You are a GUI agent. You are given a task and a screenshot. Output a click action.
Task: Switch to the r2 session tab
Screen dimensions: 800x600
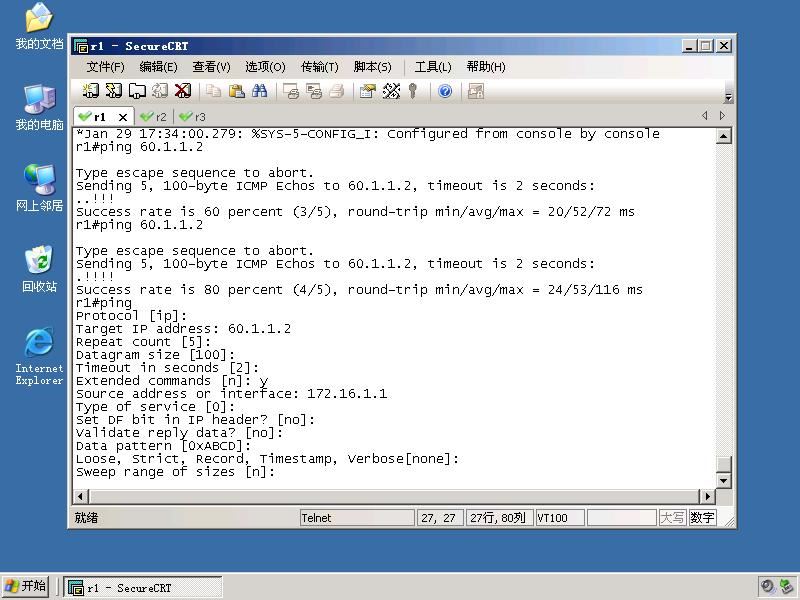pos(154,117)
